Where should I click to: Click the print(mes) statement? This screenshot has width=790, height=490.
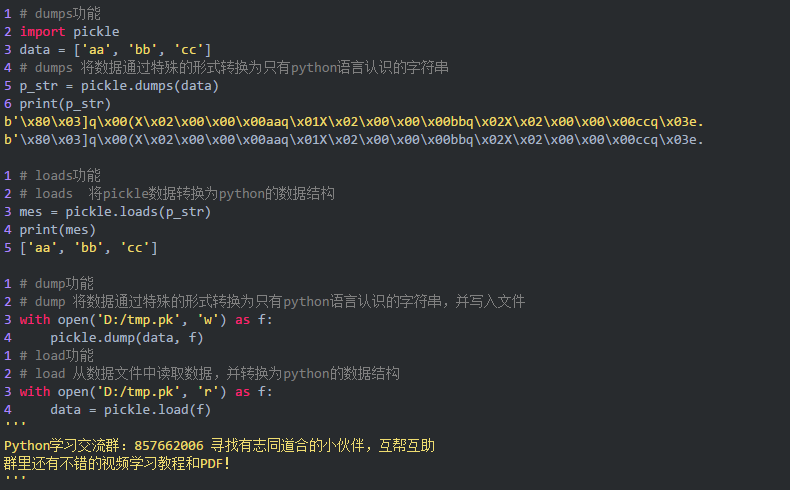57,230
